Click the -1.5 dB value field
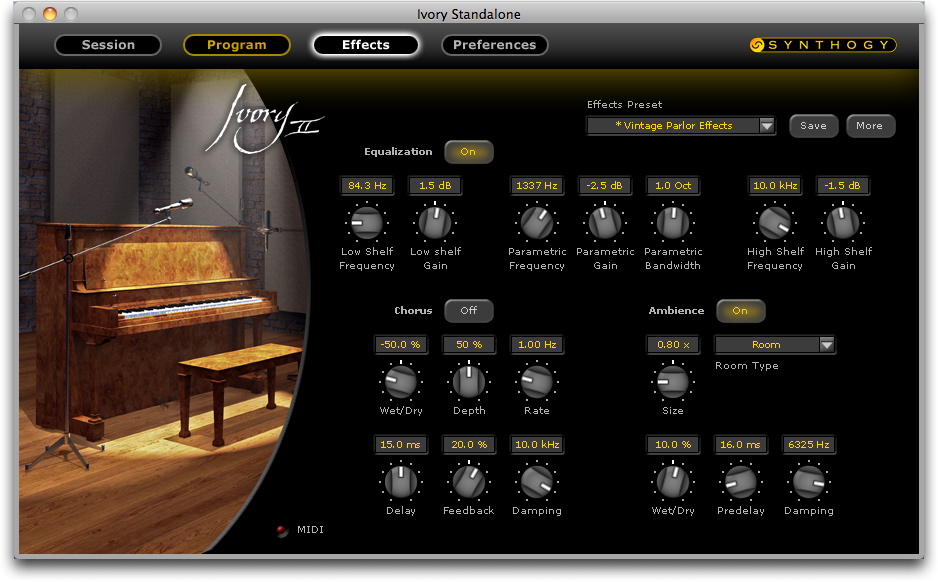This screenshot has width=938, height=582. [x=843, y=185]
